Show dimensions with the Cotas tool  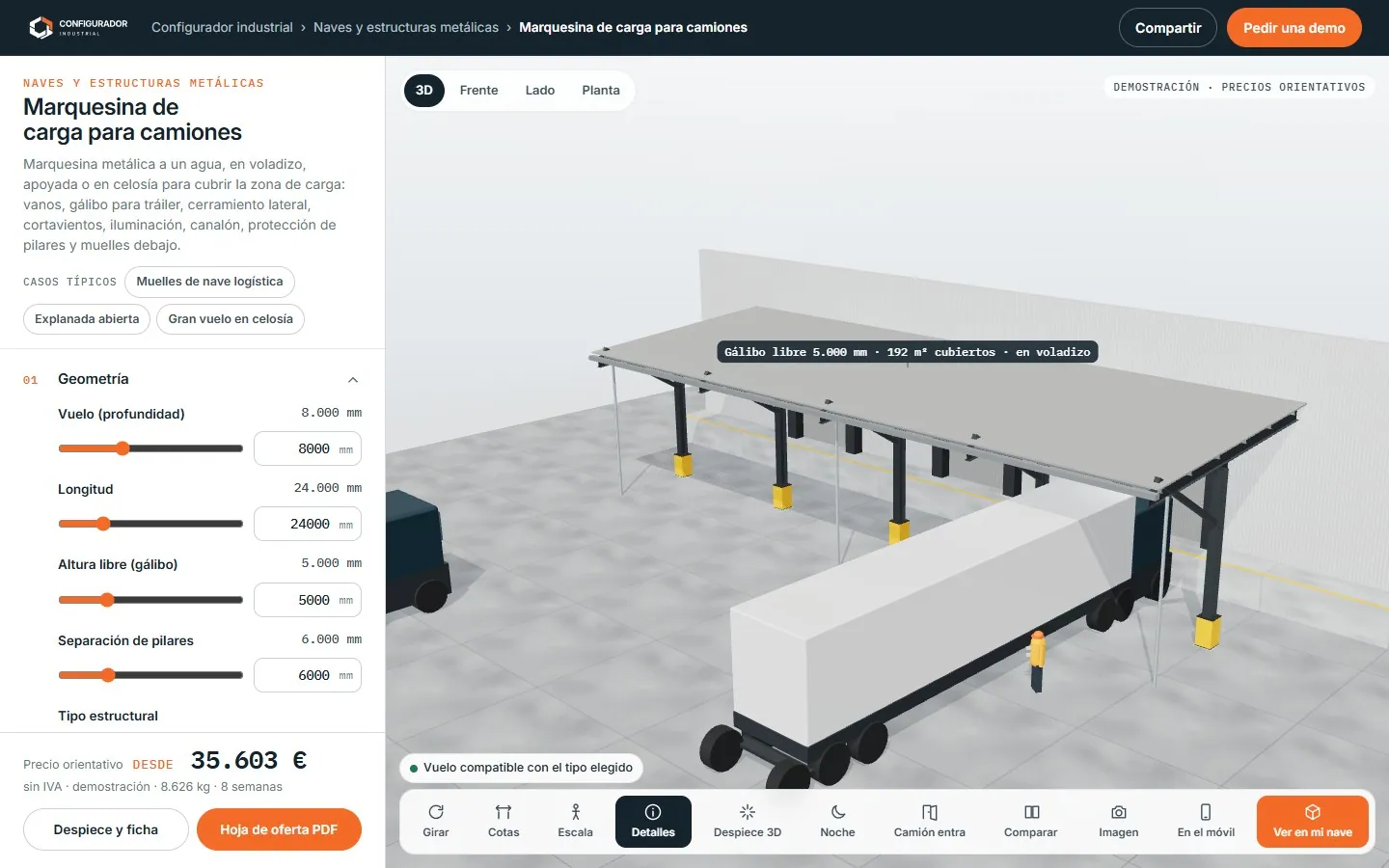tap(504, 822)
